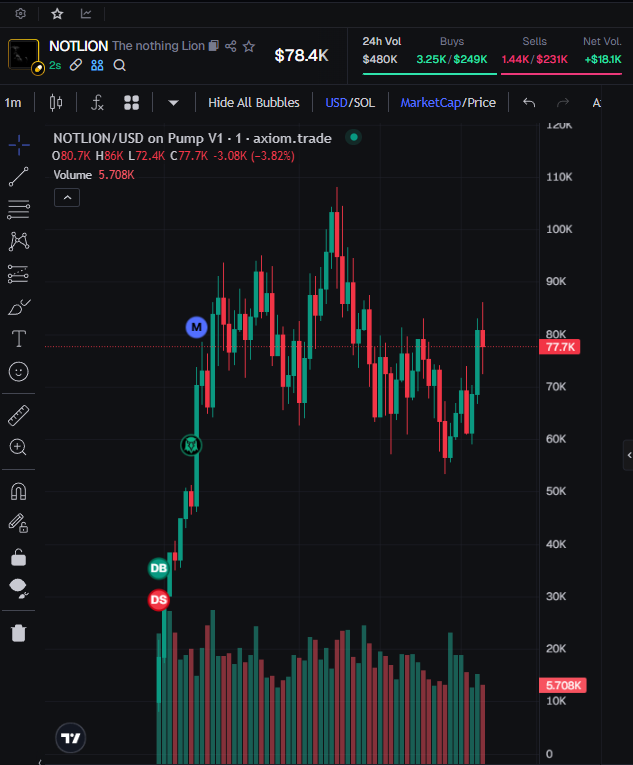
Task: Click the NOTLION/USD chart title
Action: coord(192,139)
